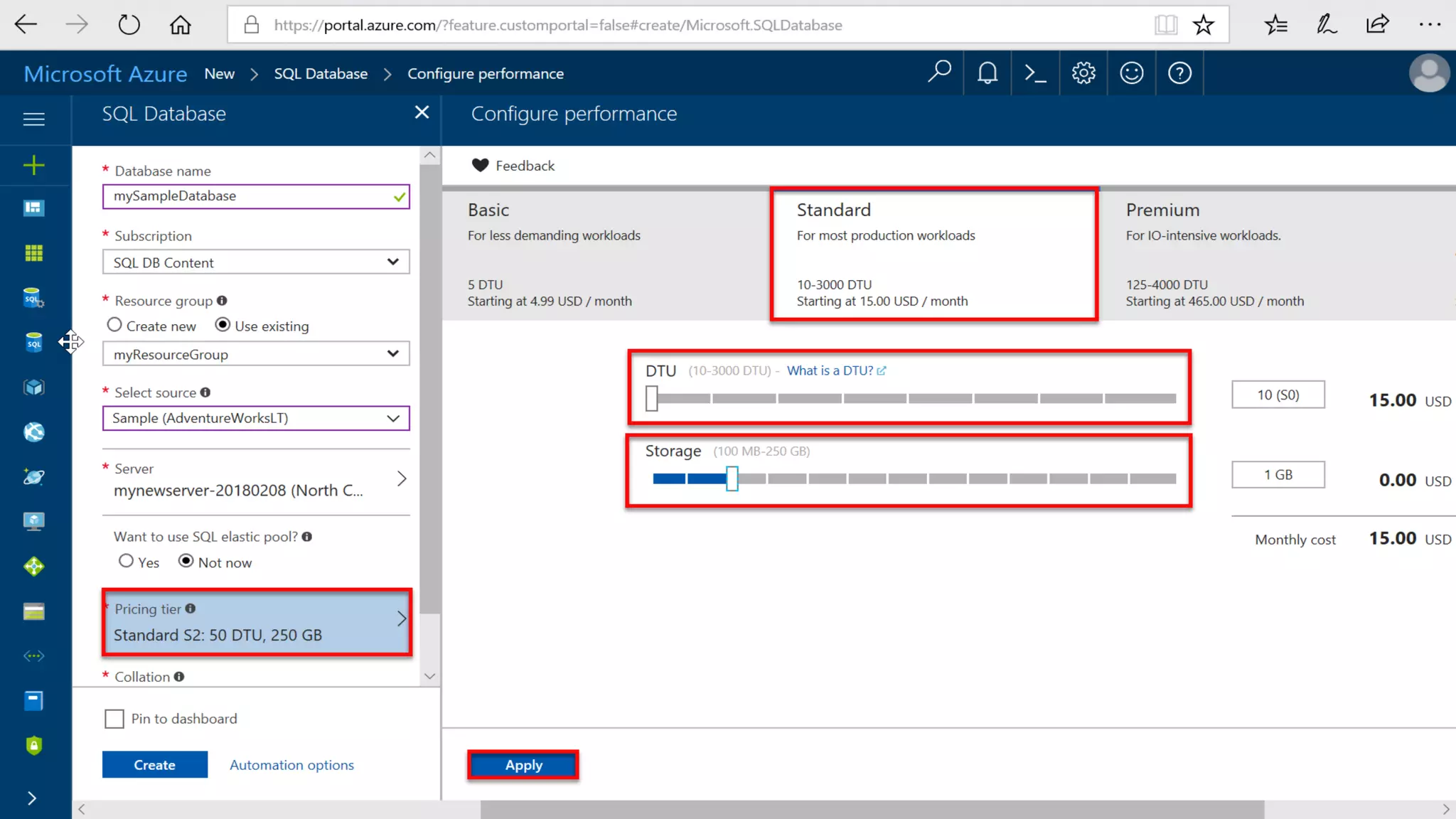The image size is (1456, 819).
Task: Click the green plus create resource icon
Action: [x=33, y=165]
